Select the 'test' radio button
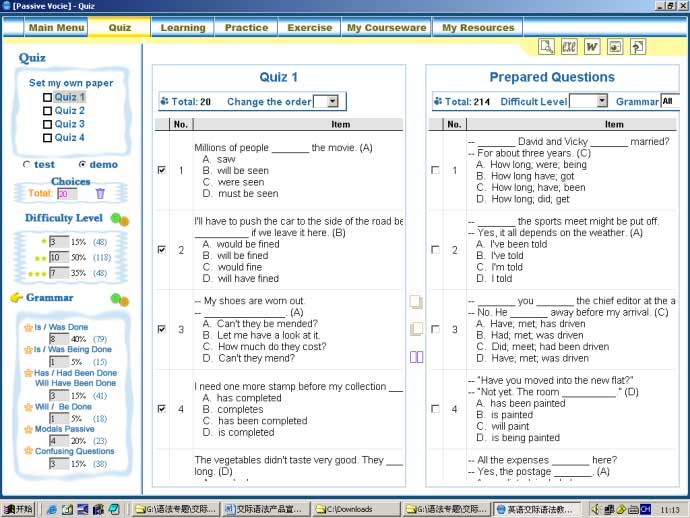690x518 pixels. coord(26,165)
